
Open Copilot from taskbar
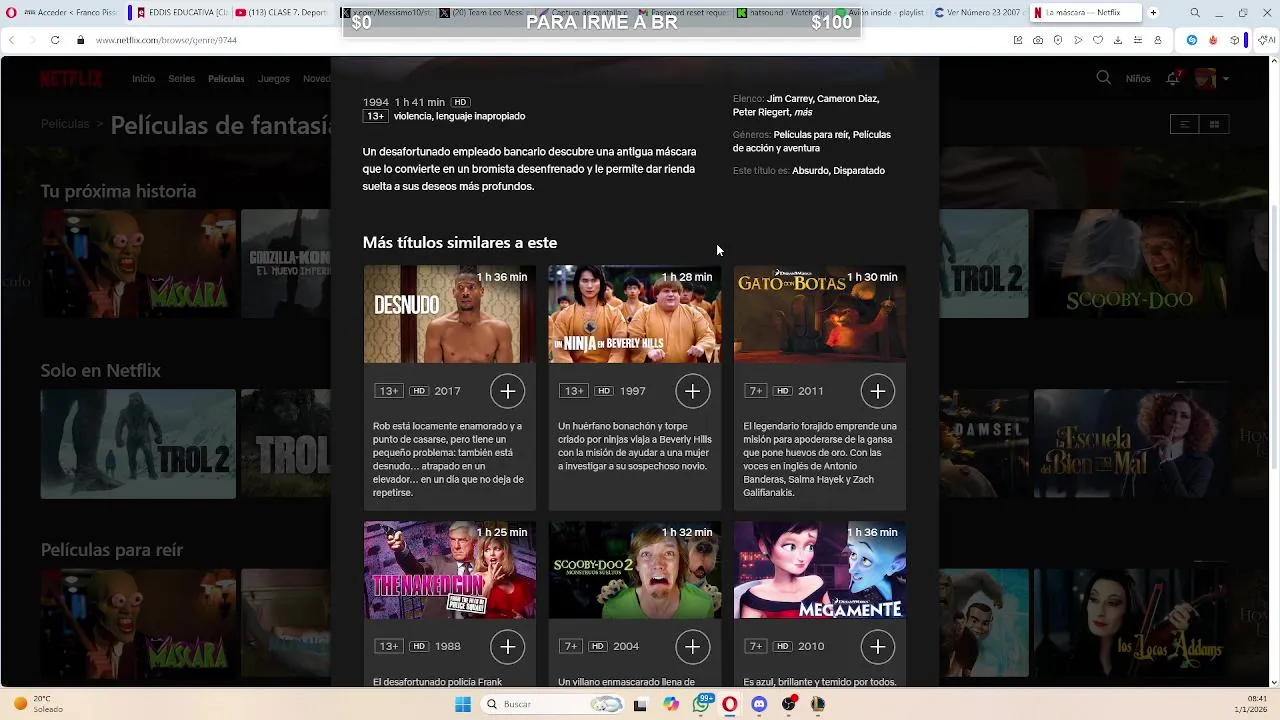[x=671, y=704]
